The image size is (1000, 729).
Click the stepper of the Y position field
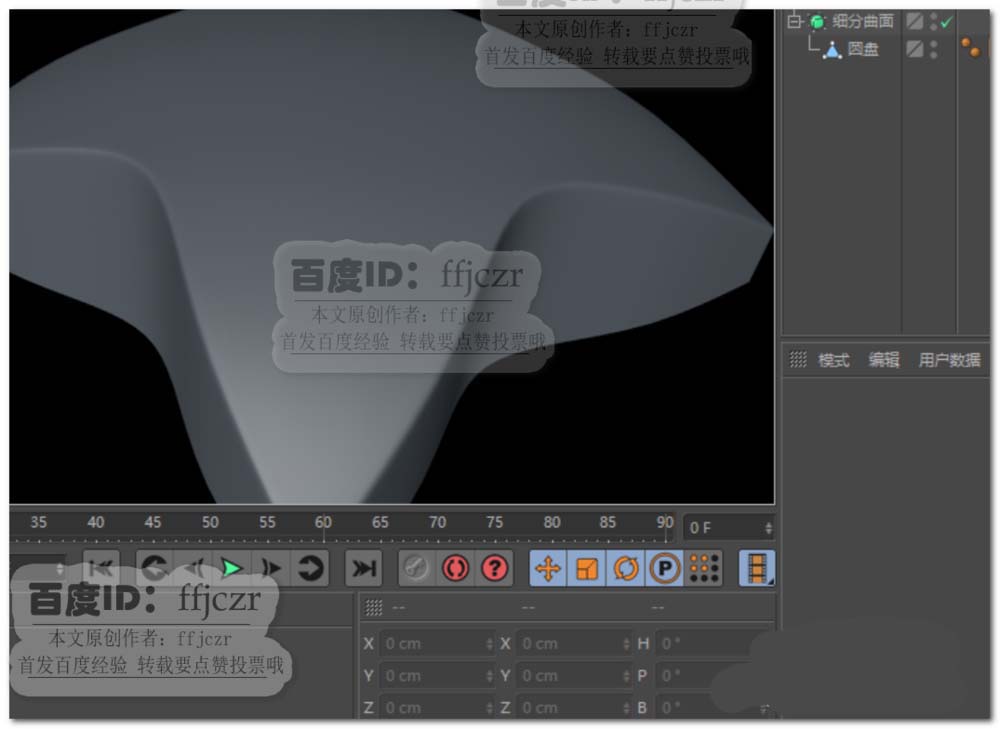pos(490,675)
